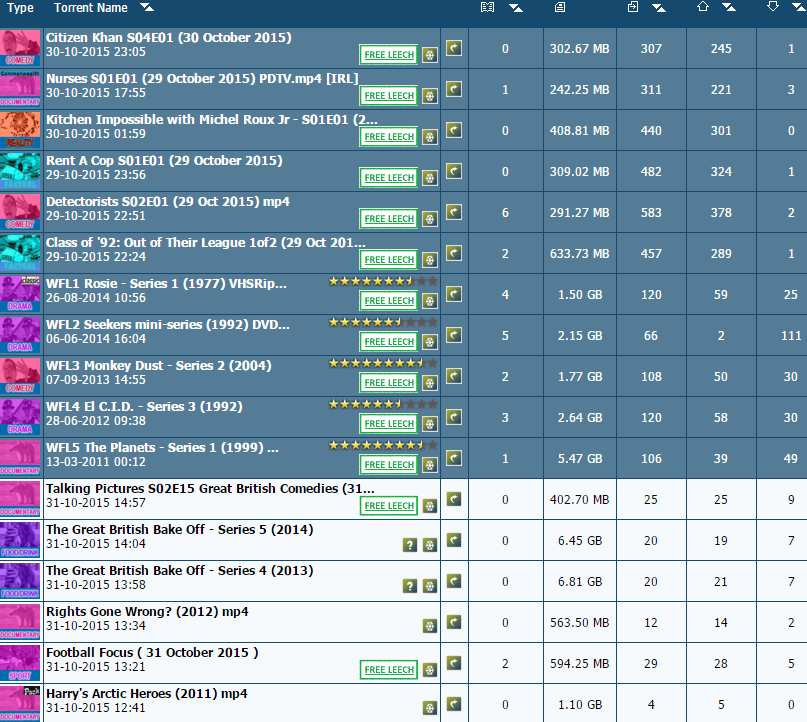Viewport: 807px width, 722px height.
Task: Click the star rating on WFL3 Monkey Dust
Action: (383, 363)
